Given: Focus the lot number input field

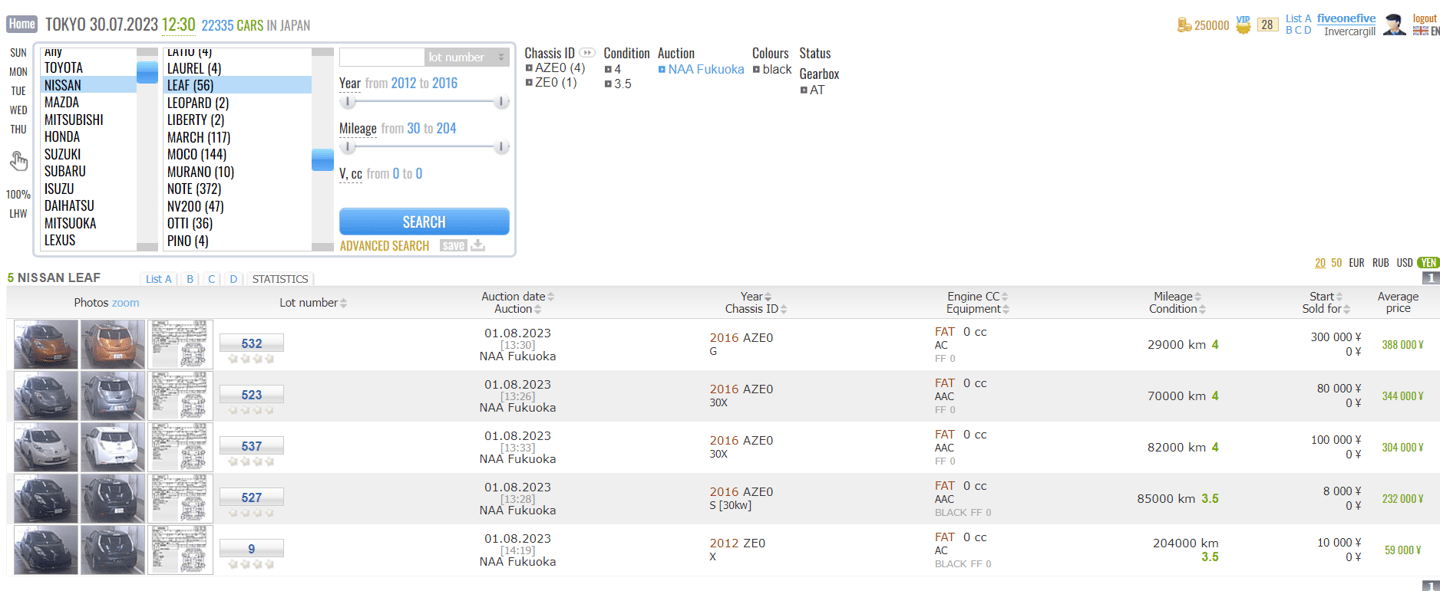Looking at the screenshot, I should pyautogui.click(x=382, y=58).
